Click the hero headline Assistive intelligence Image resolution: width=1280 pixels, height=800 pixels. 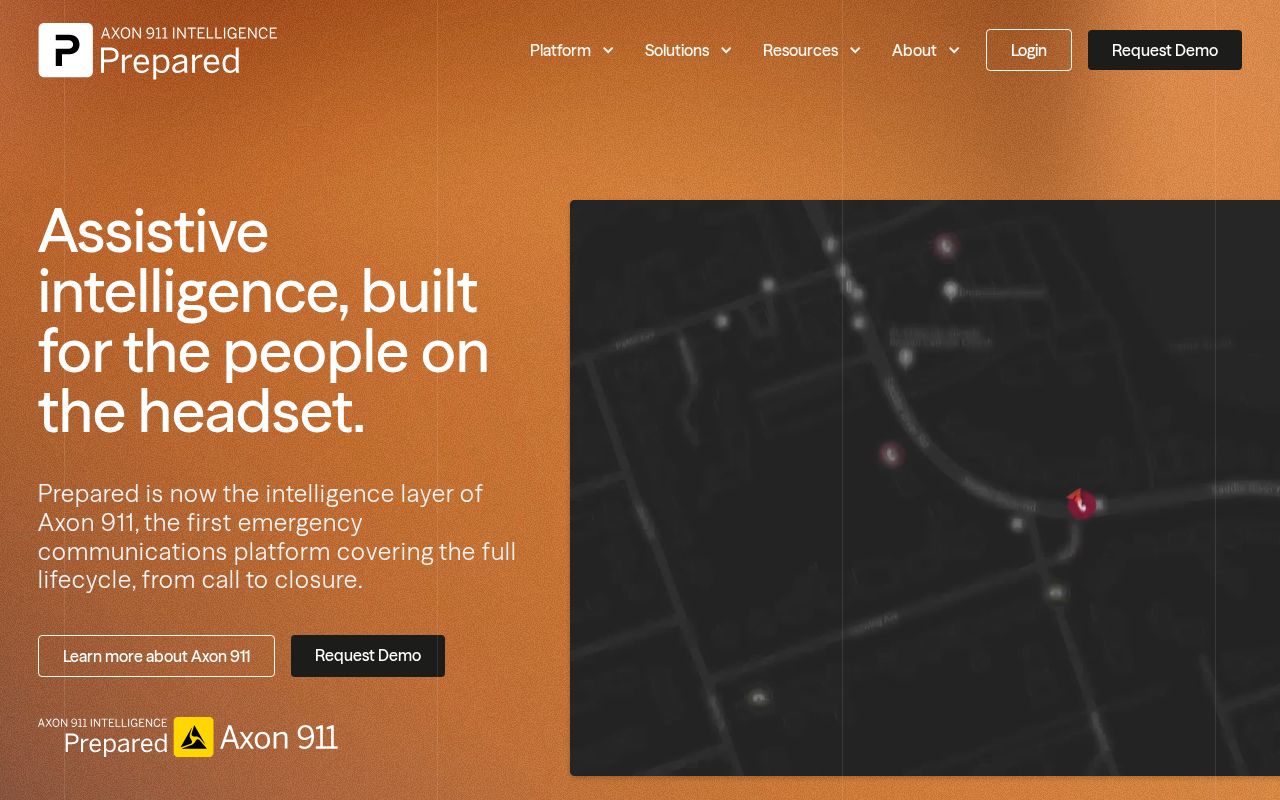click(x=263, y=321)
